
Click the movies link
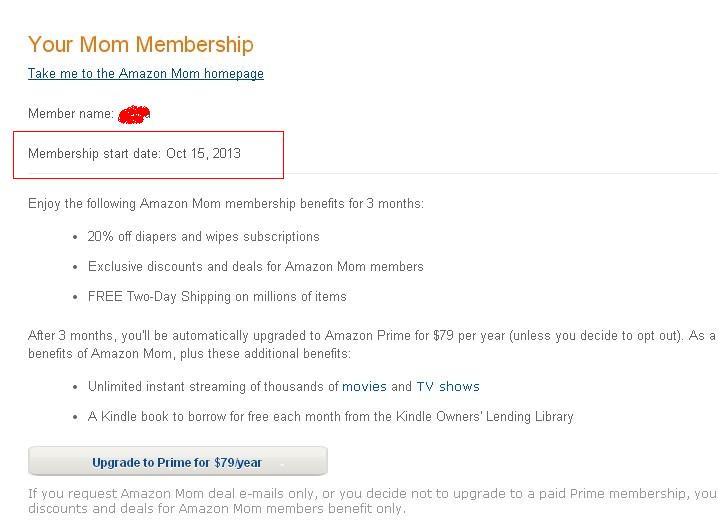[x=364, y=387]
